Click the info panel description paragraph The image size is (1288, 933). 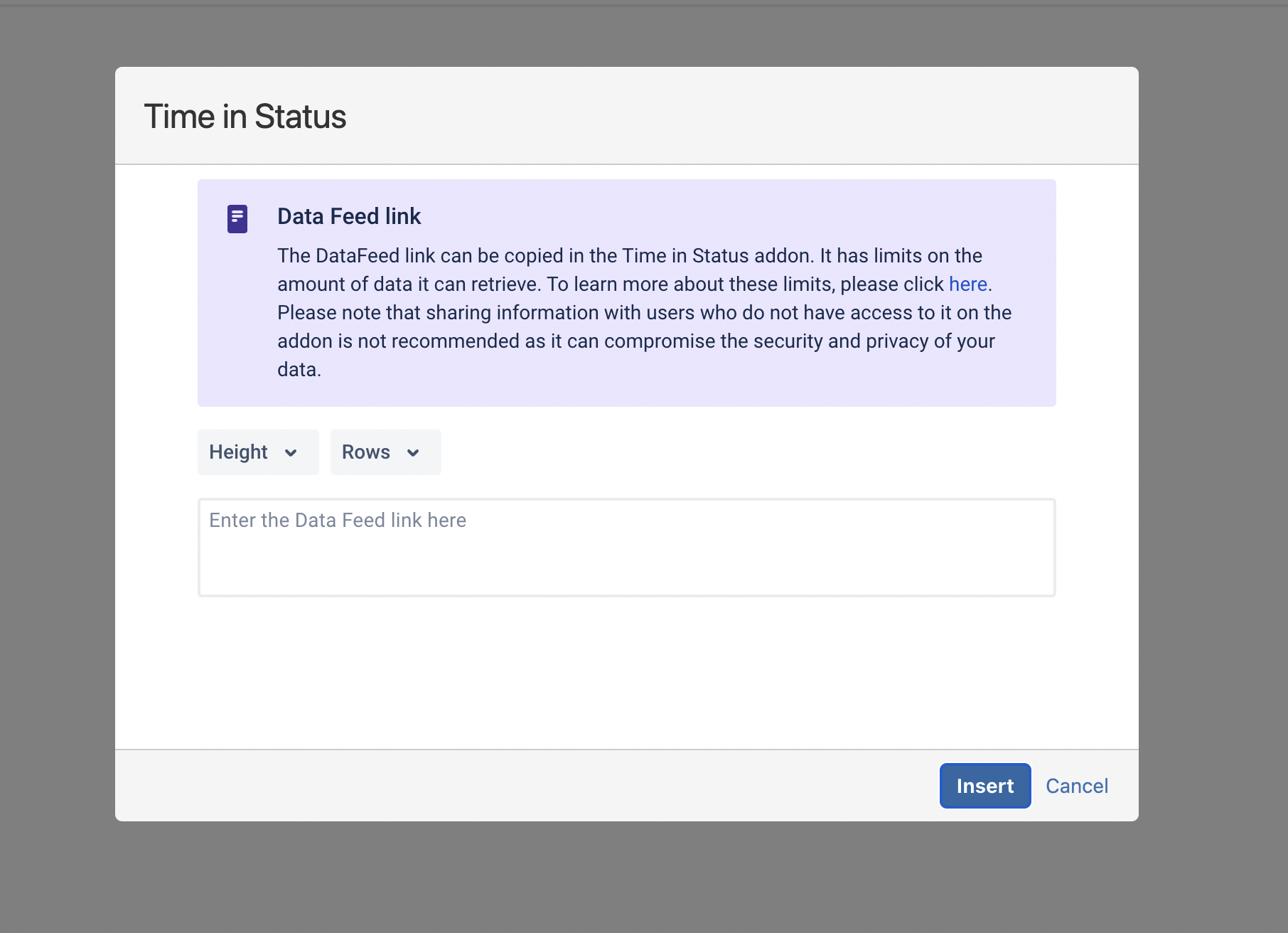640,313
